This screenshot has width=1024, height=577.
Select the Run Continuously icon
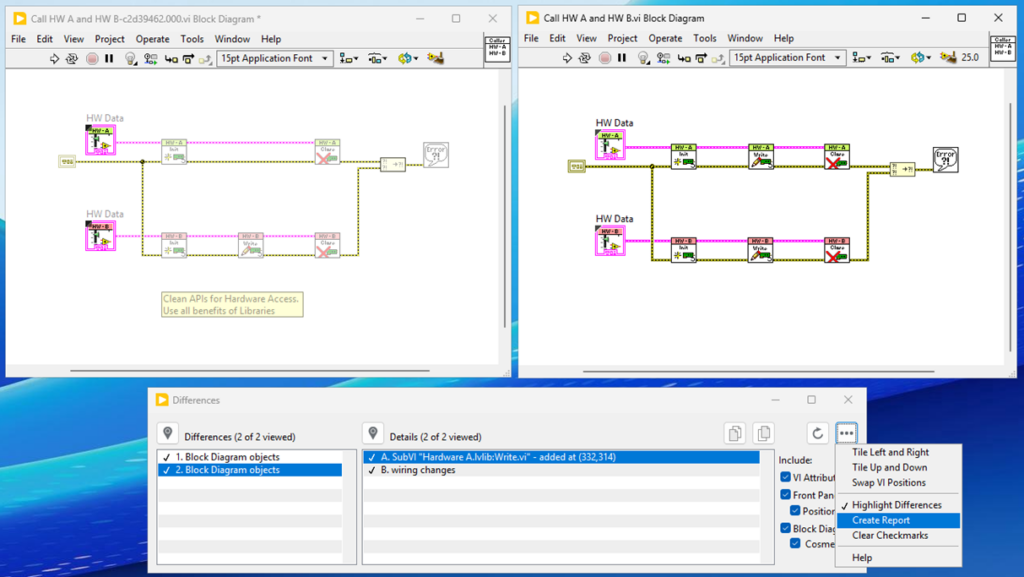point(72,57)
